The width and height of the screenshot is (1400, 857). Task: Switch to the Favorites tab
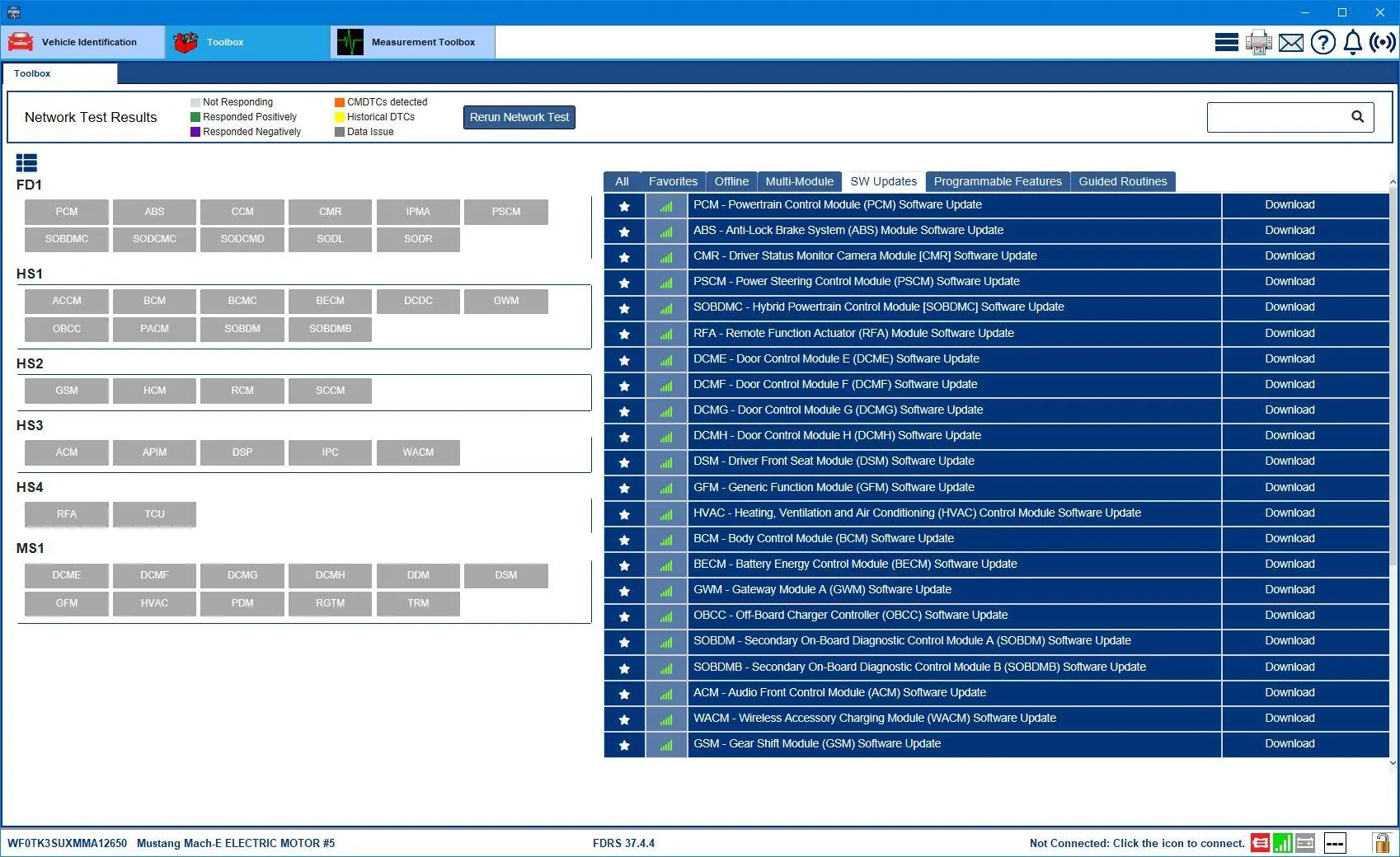(673, 181)
